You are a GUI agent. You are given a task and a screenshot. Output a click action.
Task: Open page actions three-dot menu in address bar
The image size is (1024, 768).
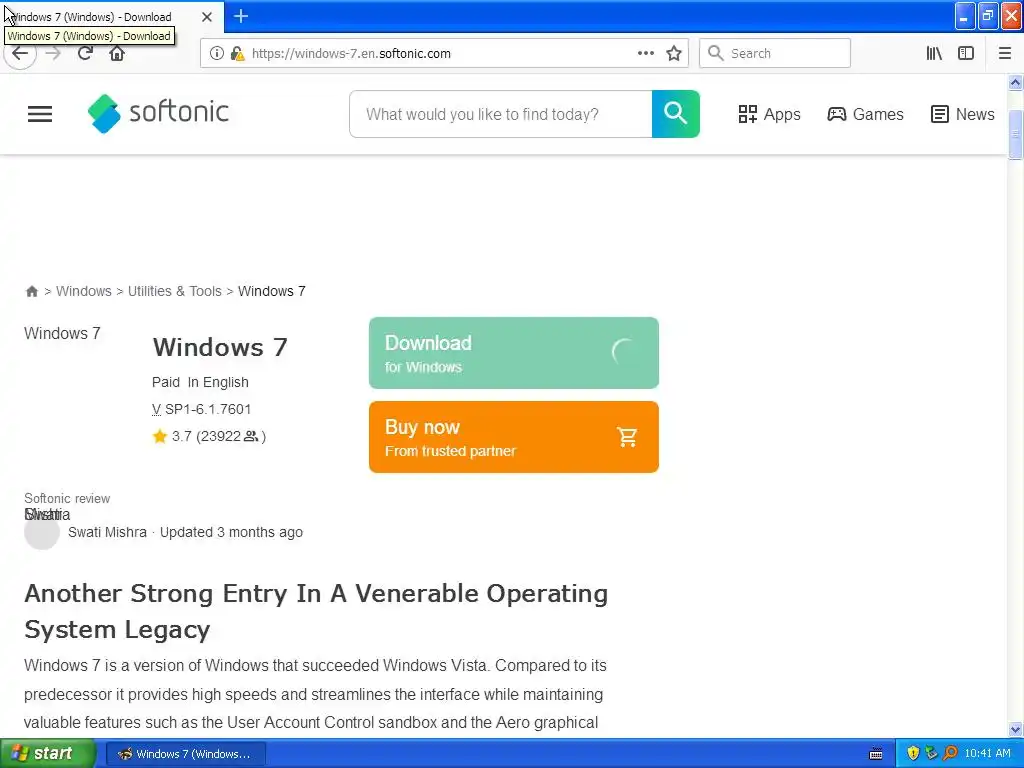(646, 54)
